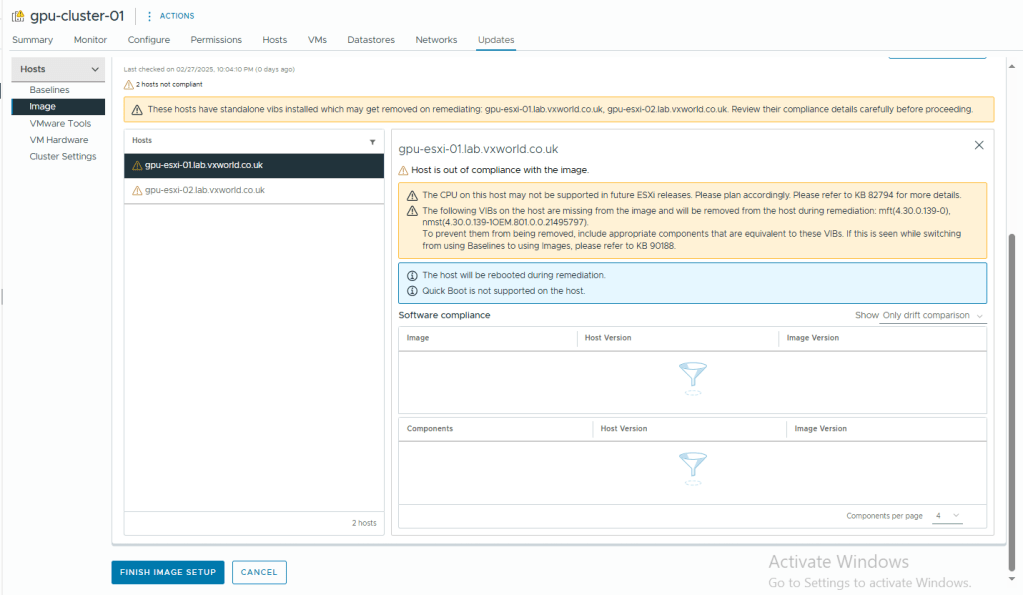Open the Datastores tab
The width and height of the screenshot is (1023, 595).
click(x=370, y=40)
